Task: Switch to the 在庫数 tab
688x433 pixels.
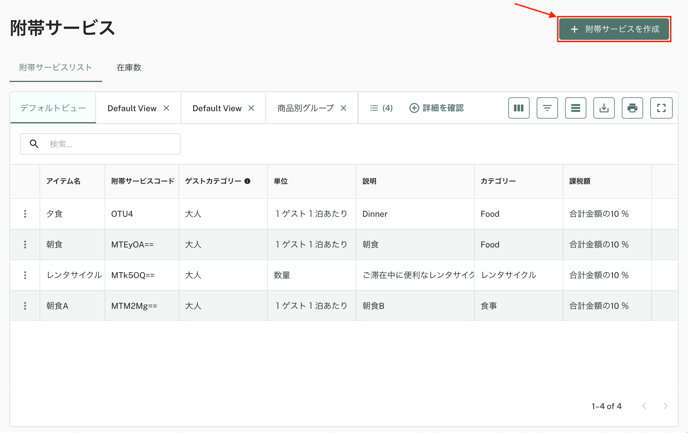Action: tap(129, 68)
